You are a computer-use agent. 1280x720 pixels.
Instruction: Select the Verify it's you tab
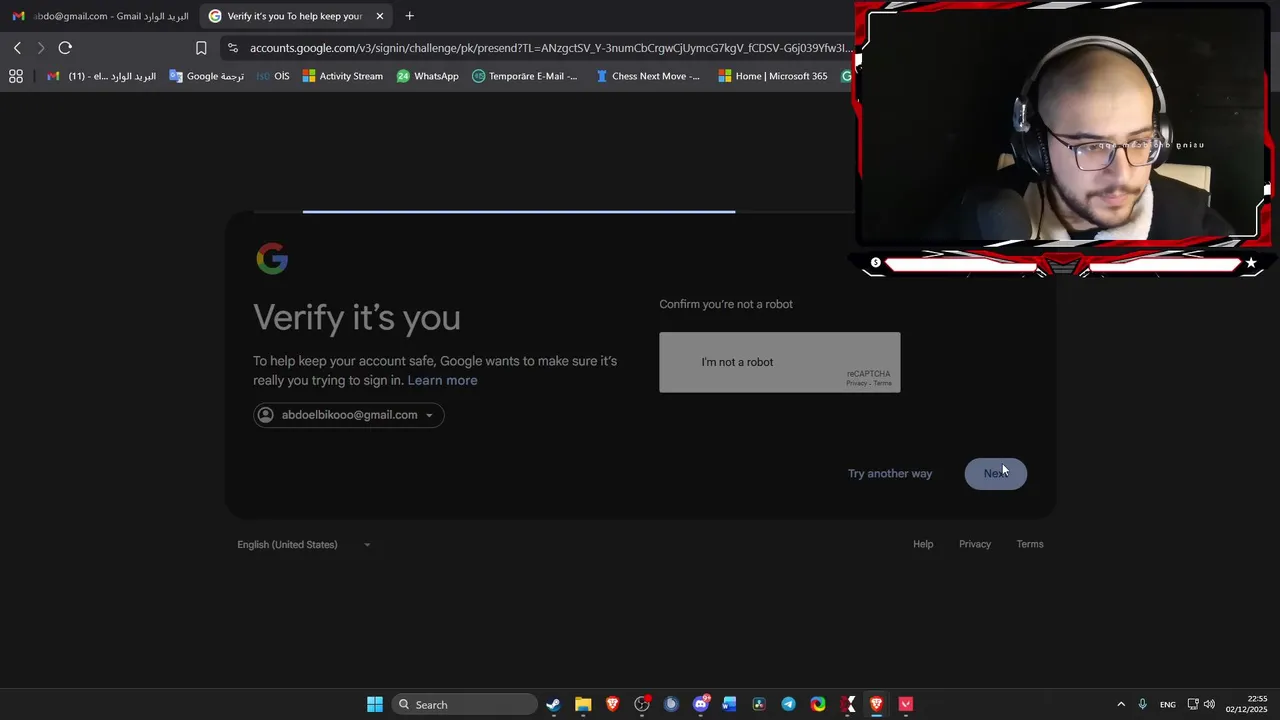pyautogui.click(x=295, y=16)
